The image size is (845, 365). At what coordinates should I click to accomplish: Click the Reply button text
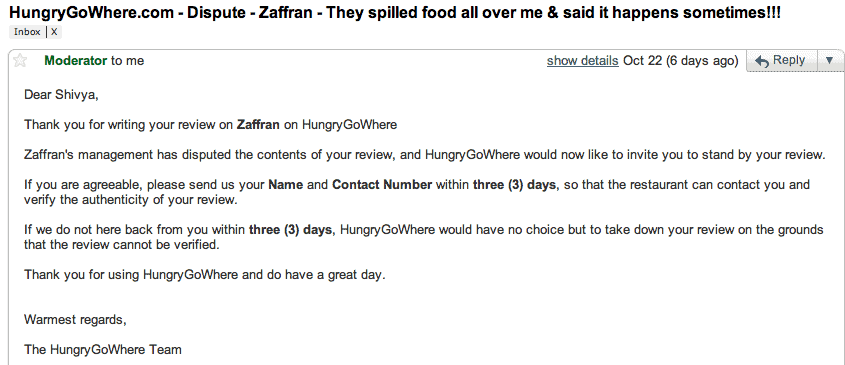[788, 60]
